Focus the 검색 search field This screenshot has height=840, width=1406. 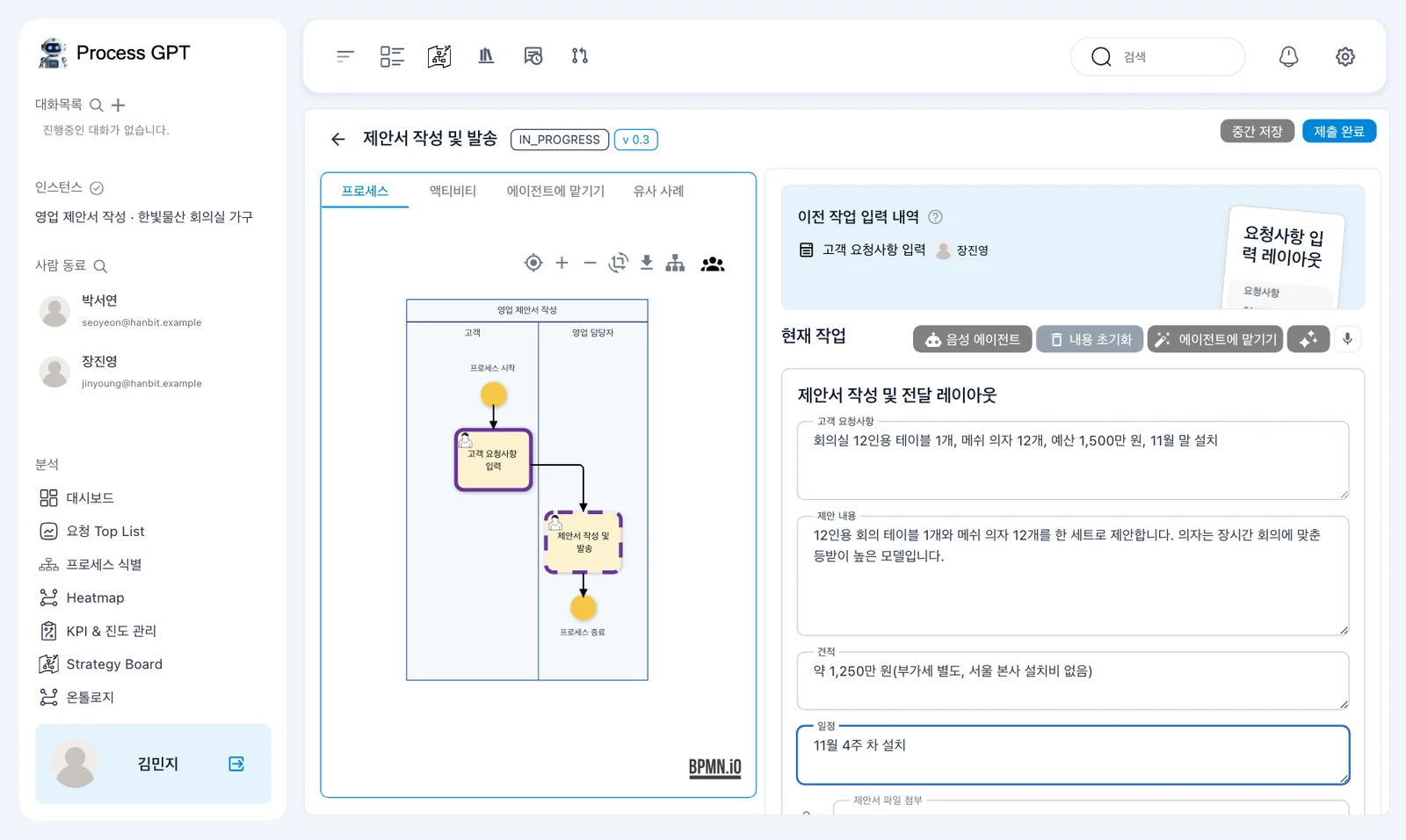[x=1158, y=56]
